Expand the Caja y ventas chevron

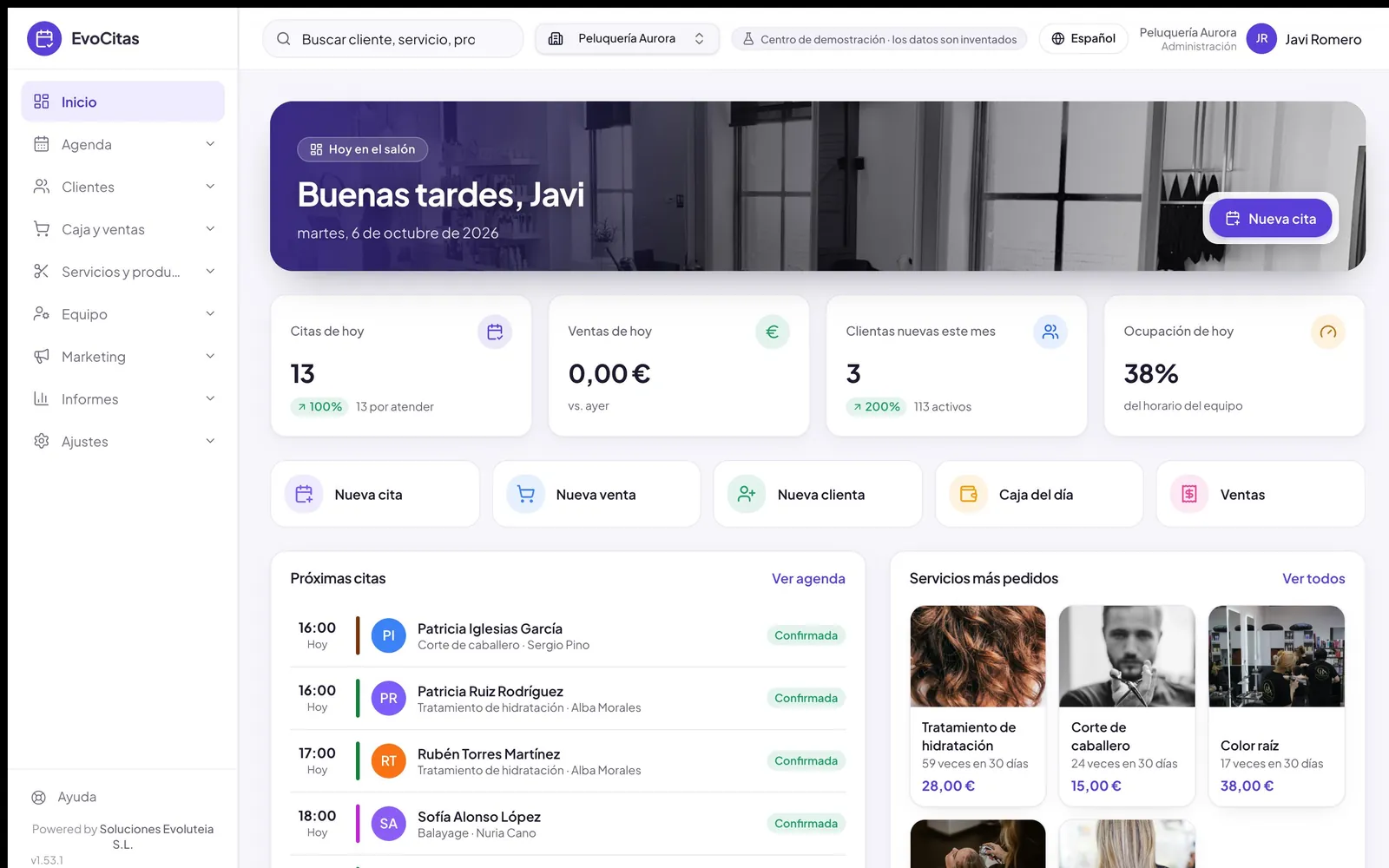pos(210,229)
